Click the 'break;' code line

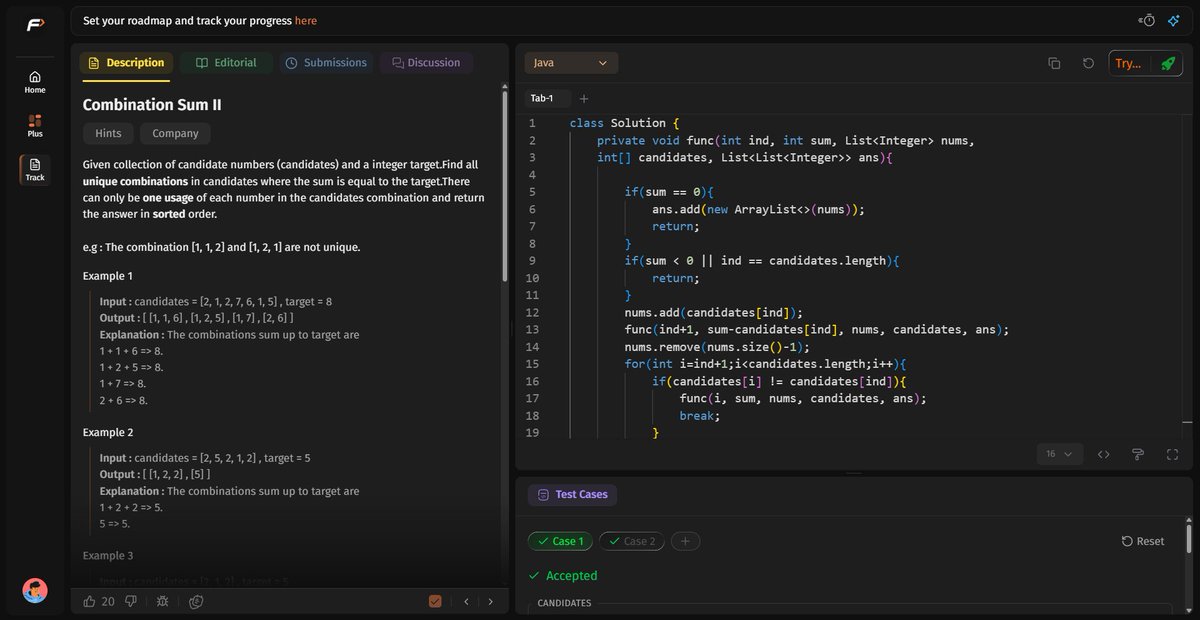pyautogui.click(x=700, y=415)
